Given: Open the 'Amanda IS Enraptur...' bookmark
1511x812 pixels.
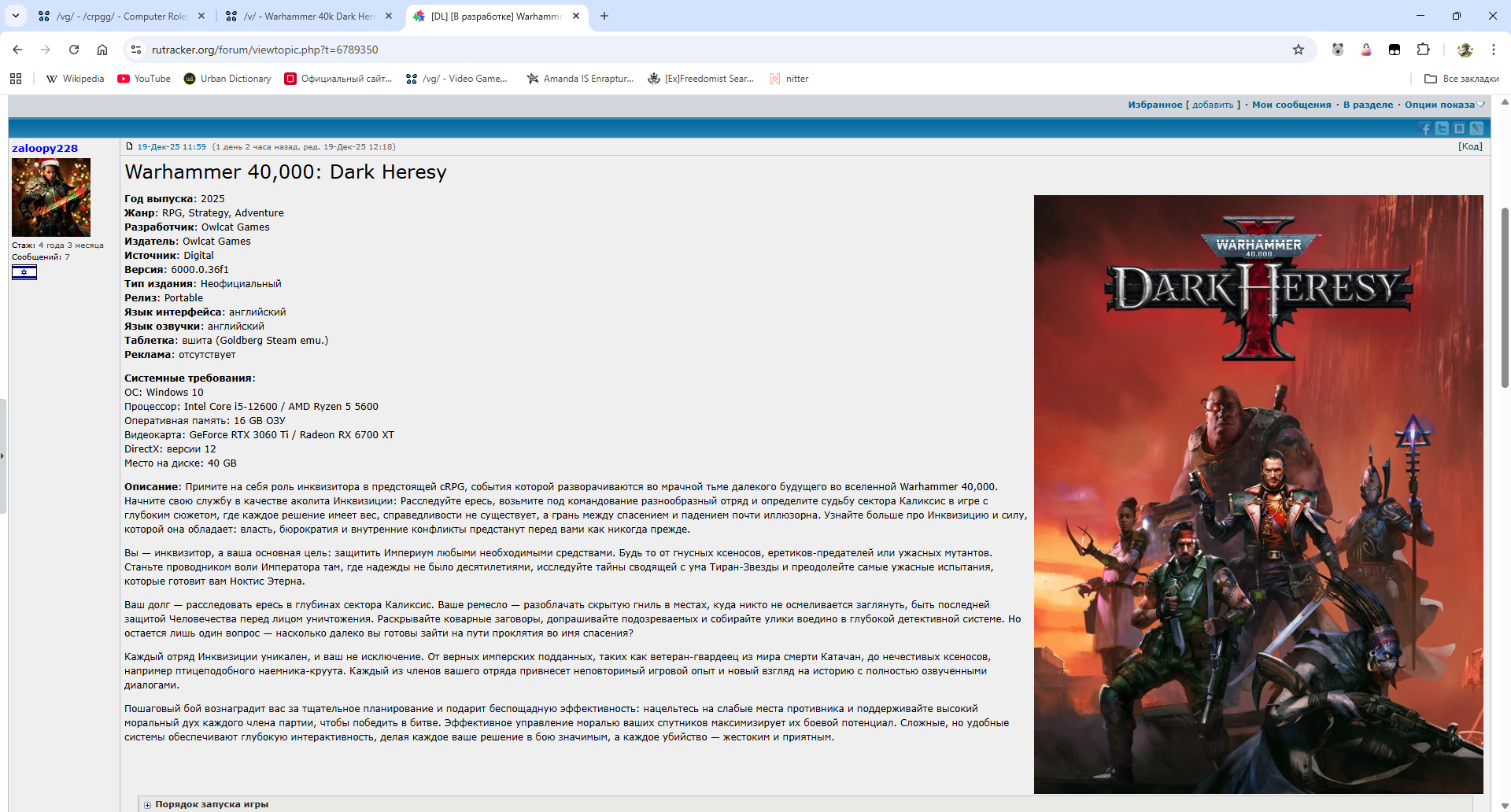Looking at the screenshot, I should 580,79.
